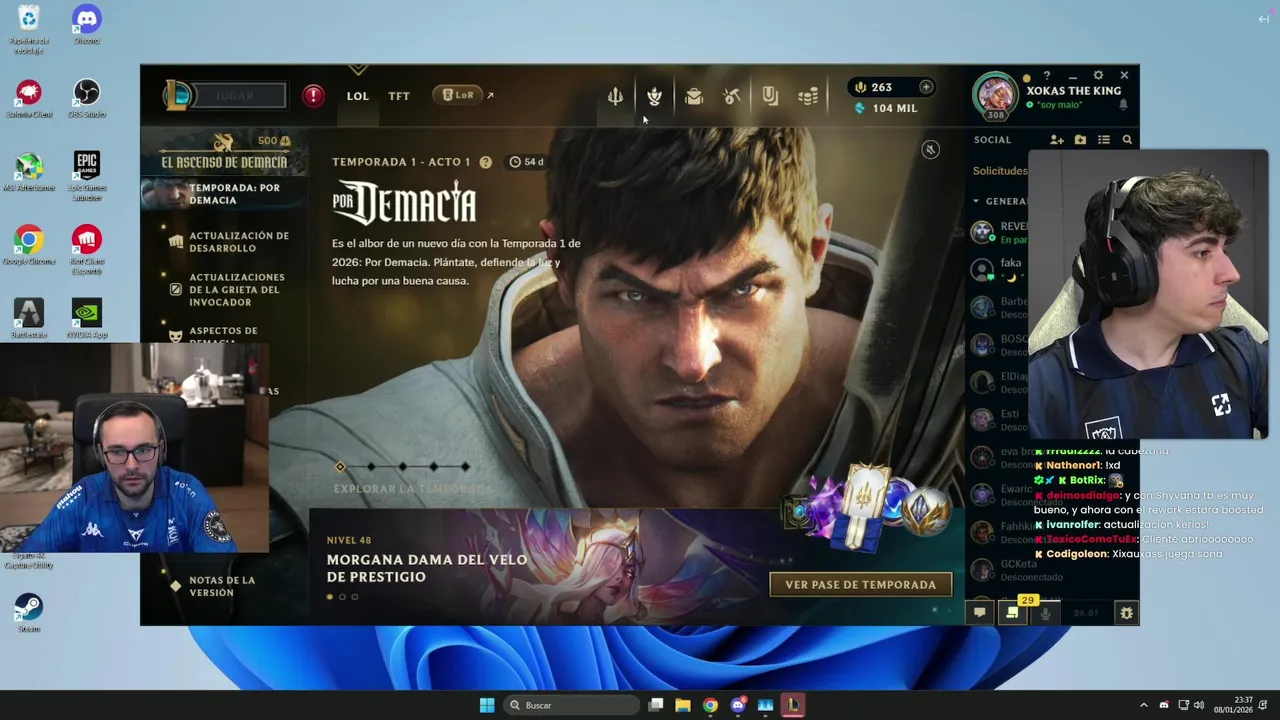The image size is (1280, 720).
Task: Open Actualización de Desarrollo sidebar item
Action: [x=224, y=242]
